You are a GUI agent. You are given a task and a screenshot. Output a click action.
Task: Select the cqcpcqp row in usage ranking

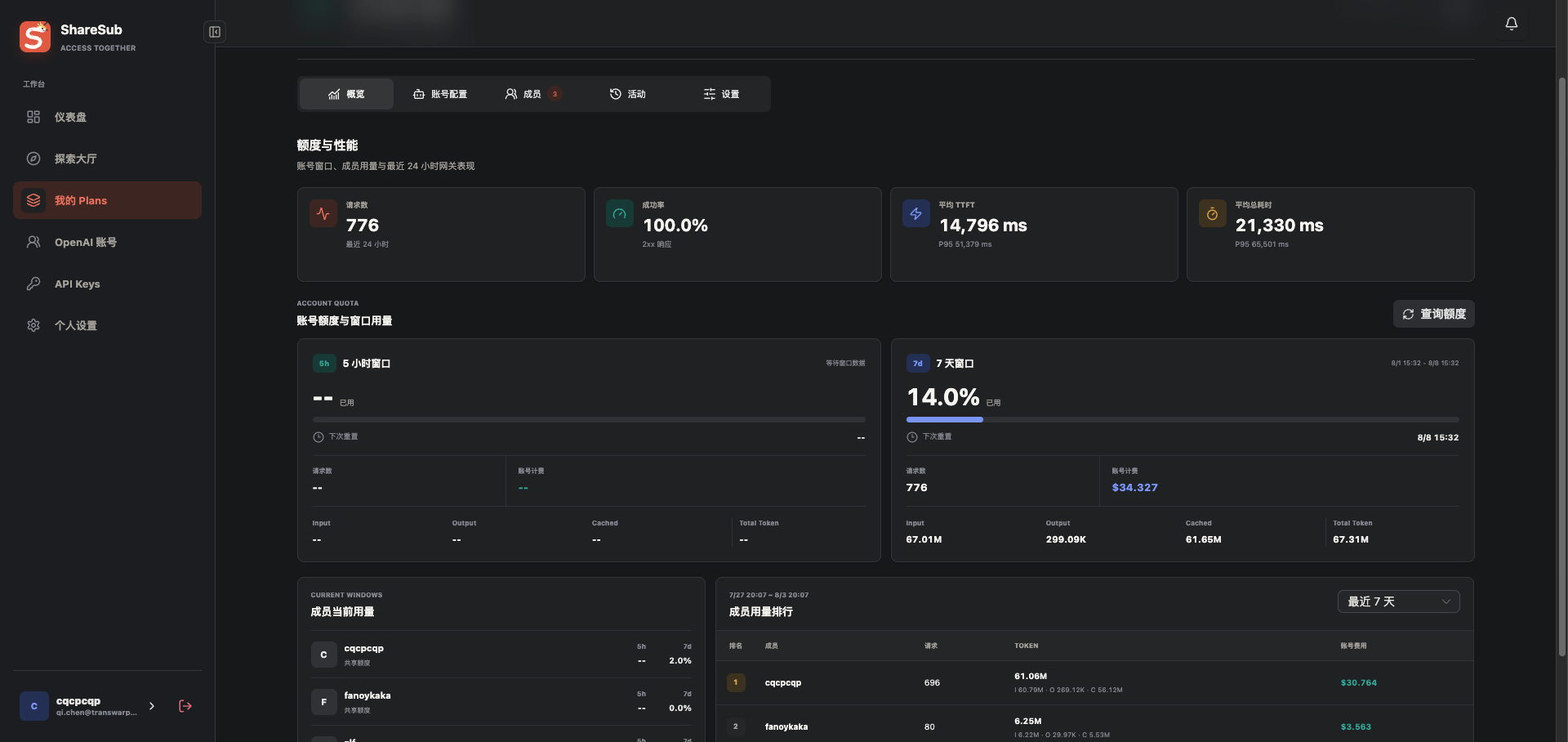click(x=1094, y=682)
